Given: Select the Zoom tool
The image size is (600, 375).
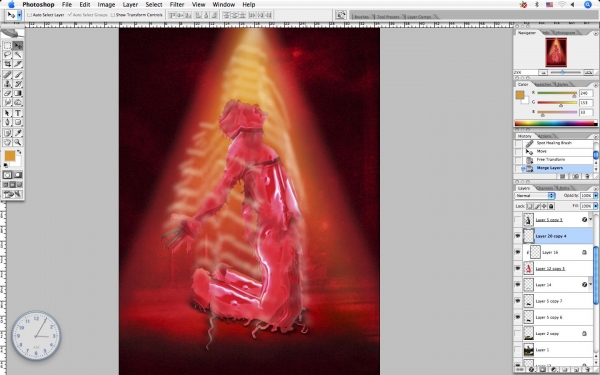Looking at the screenshot, I should click(18, 142).
